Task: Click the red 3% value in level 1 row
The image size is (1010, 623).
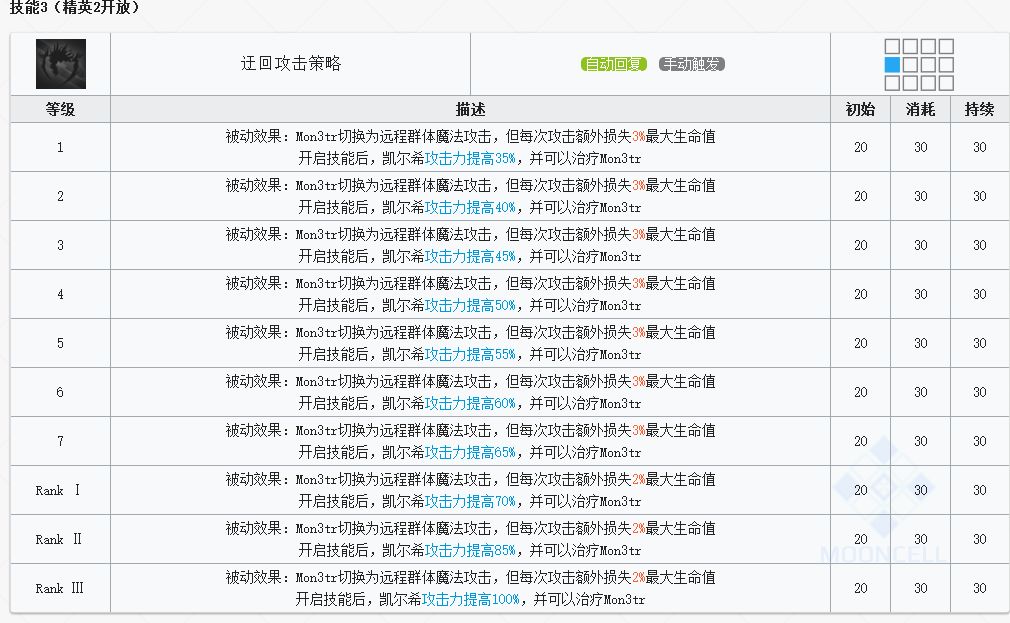Action: (x=638, y=137)
